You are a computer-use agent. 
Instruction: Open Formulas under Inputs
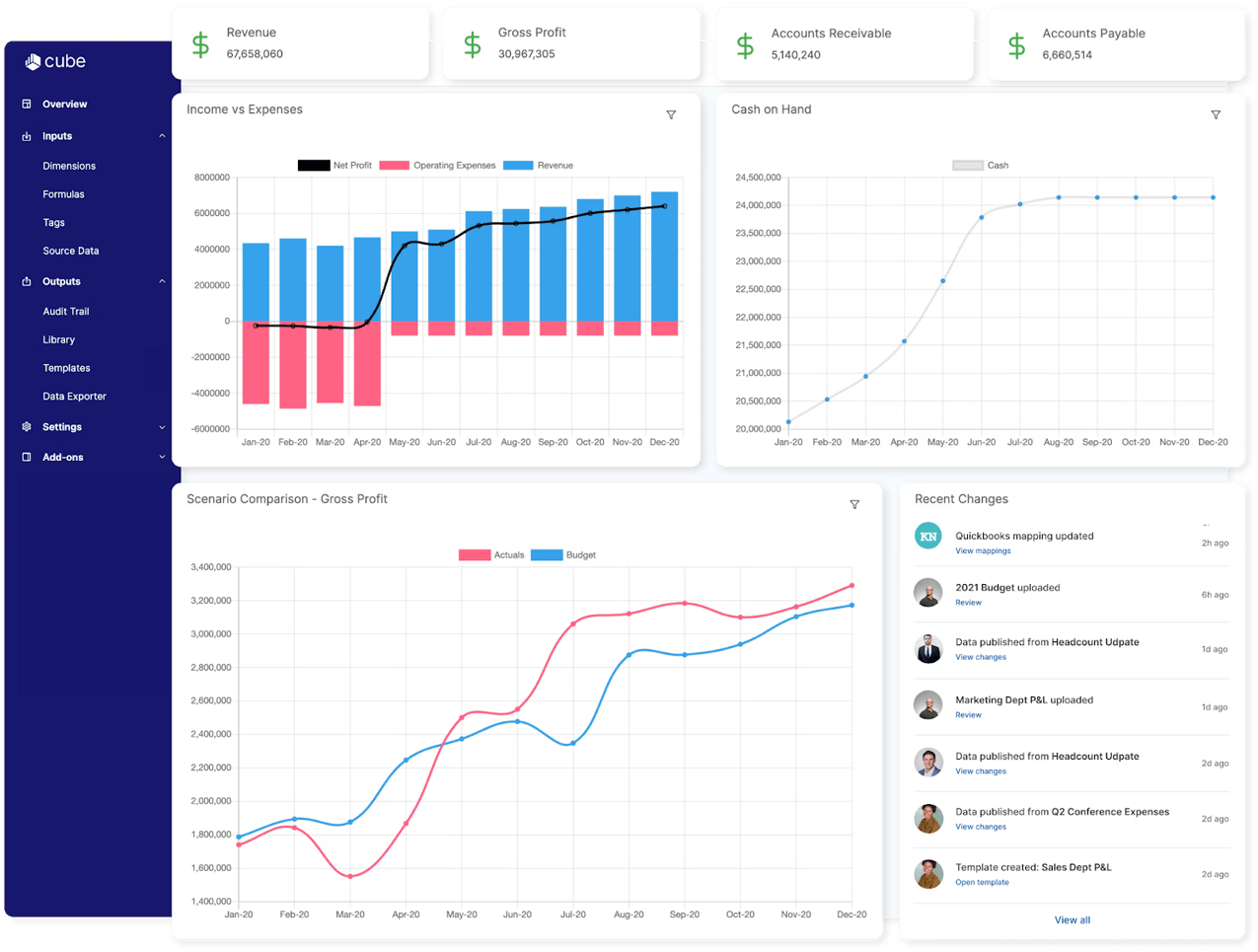(63, 194)
